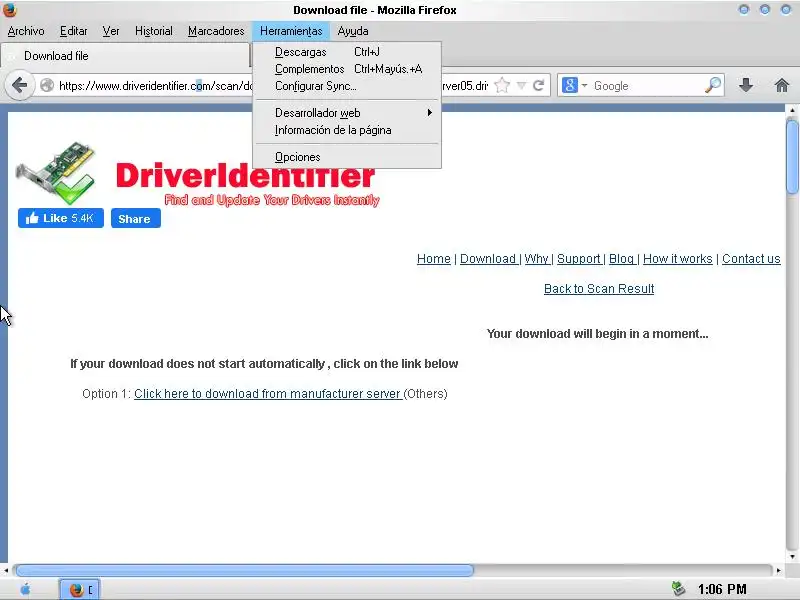This screenshot has height=600, width=800.
Task: Open the URL history dropdown arrow
Action: click(x=521, y=85)
